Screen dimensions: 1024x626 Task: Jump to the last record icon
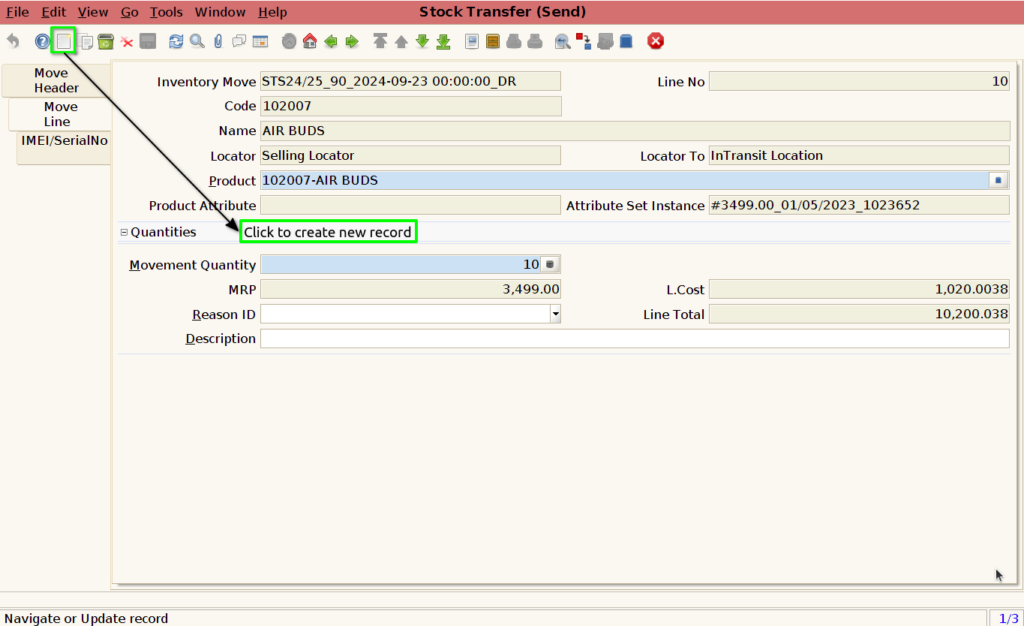tap(443, 41)
